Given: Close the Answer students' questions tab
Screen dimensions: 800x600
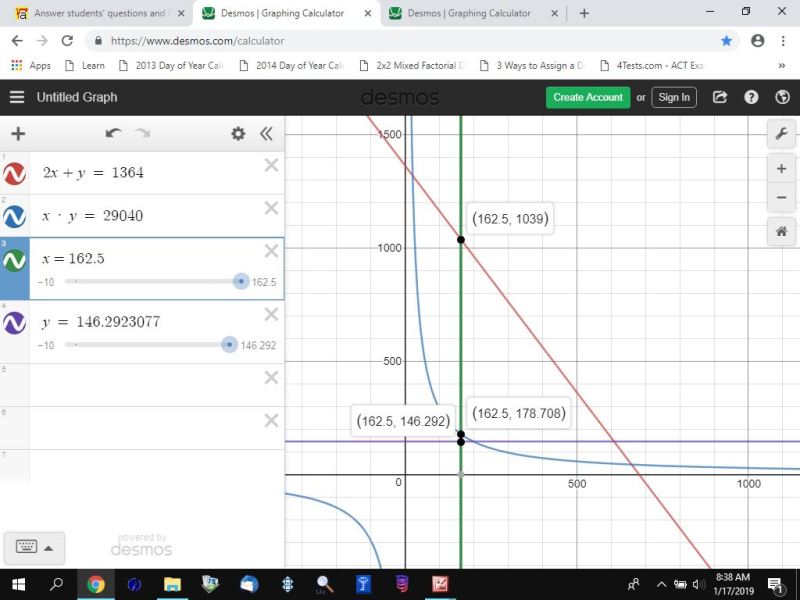Looking at the screenshot, I should click(x=181, y=13).
